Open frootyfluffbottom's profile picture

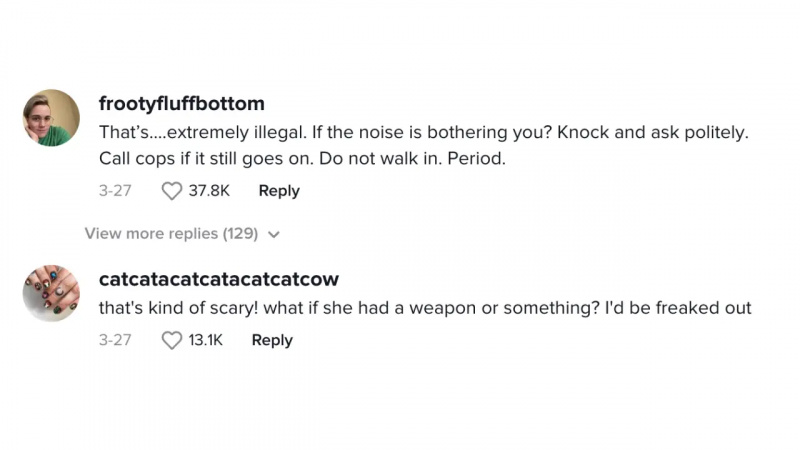[51, 118]
